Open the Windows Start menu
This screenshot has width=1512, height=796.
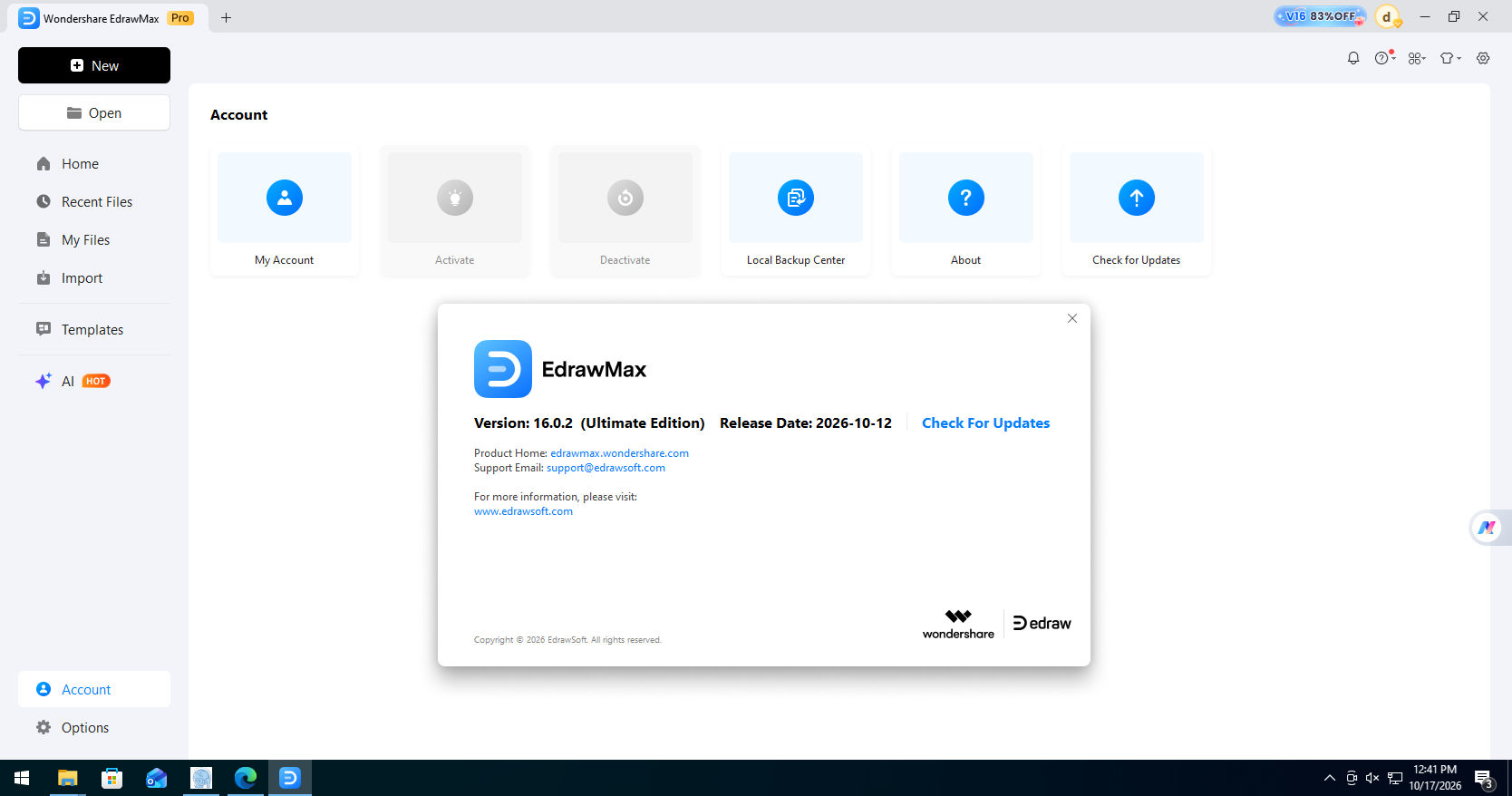tap(22, 778)
